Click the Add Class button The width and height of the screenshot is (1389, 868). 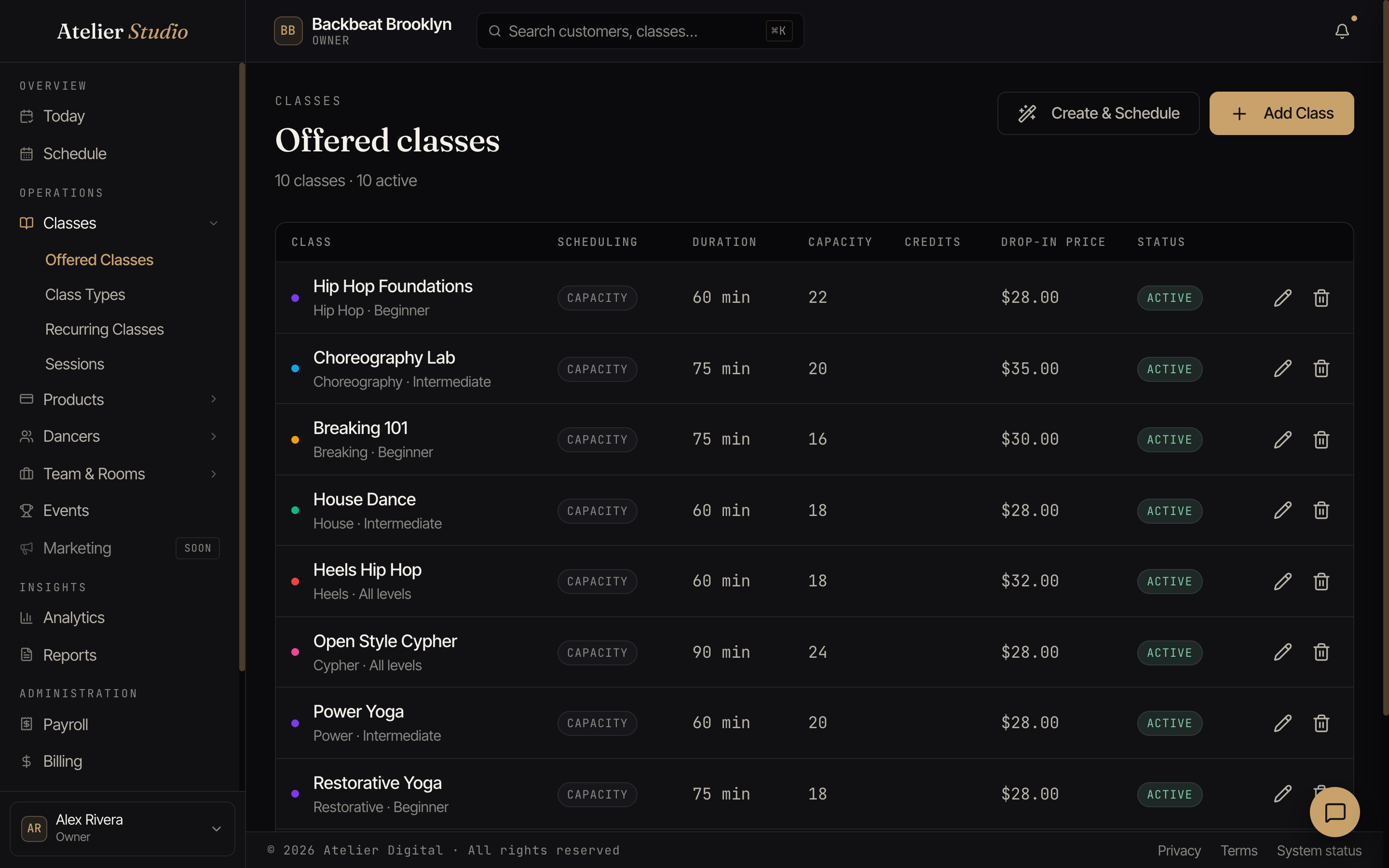click(x=1281, y=113)
